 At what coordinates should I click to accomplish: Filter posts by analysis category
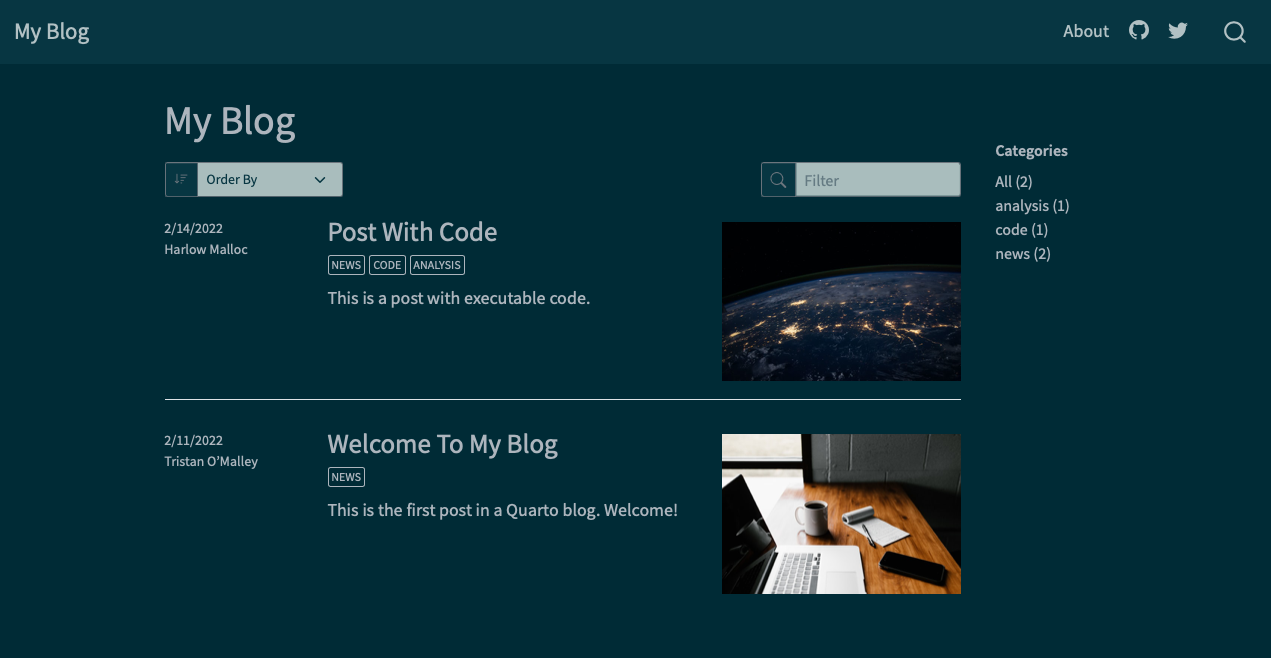[1031, 205]
